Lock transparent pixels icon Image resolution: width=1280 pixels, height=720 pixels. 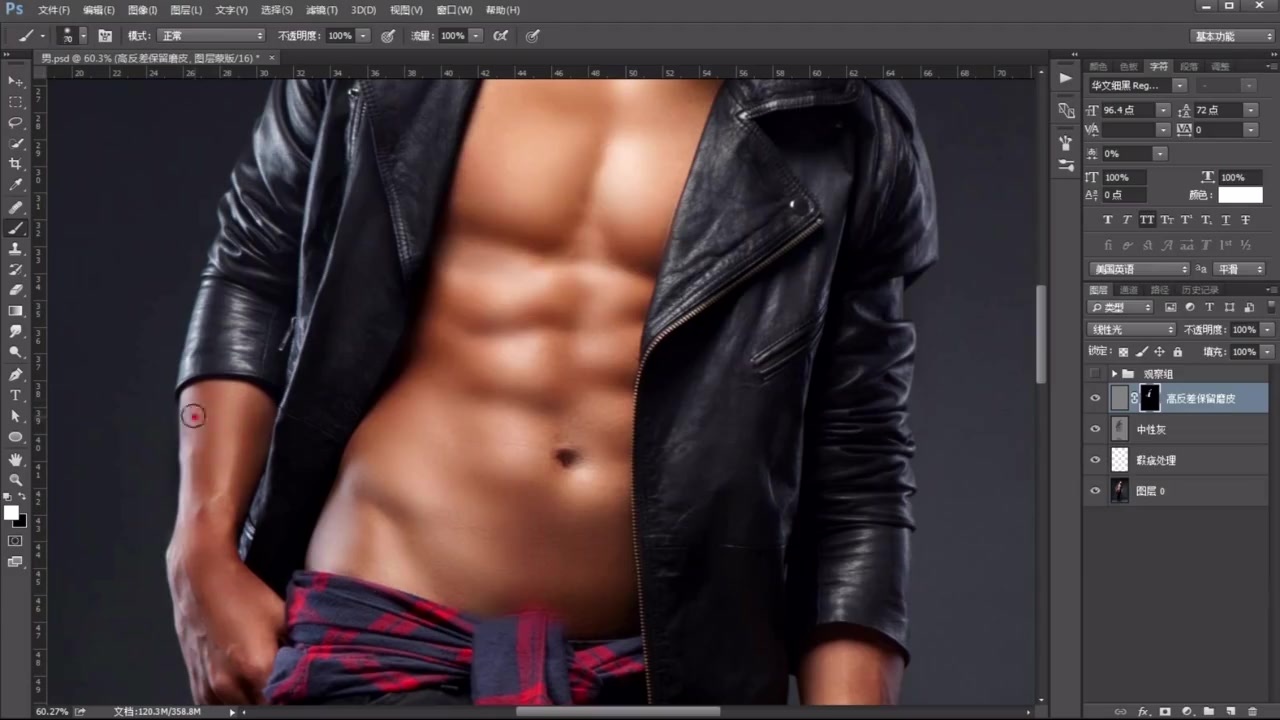click(x=1123, y=352)
